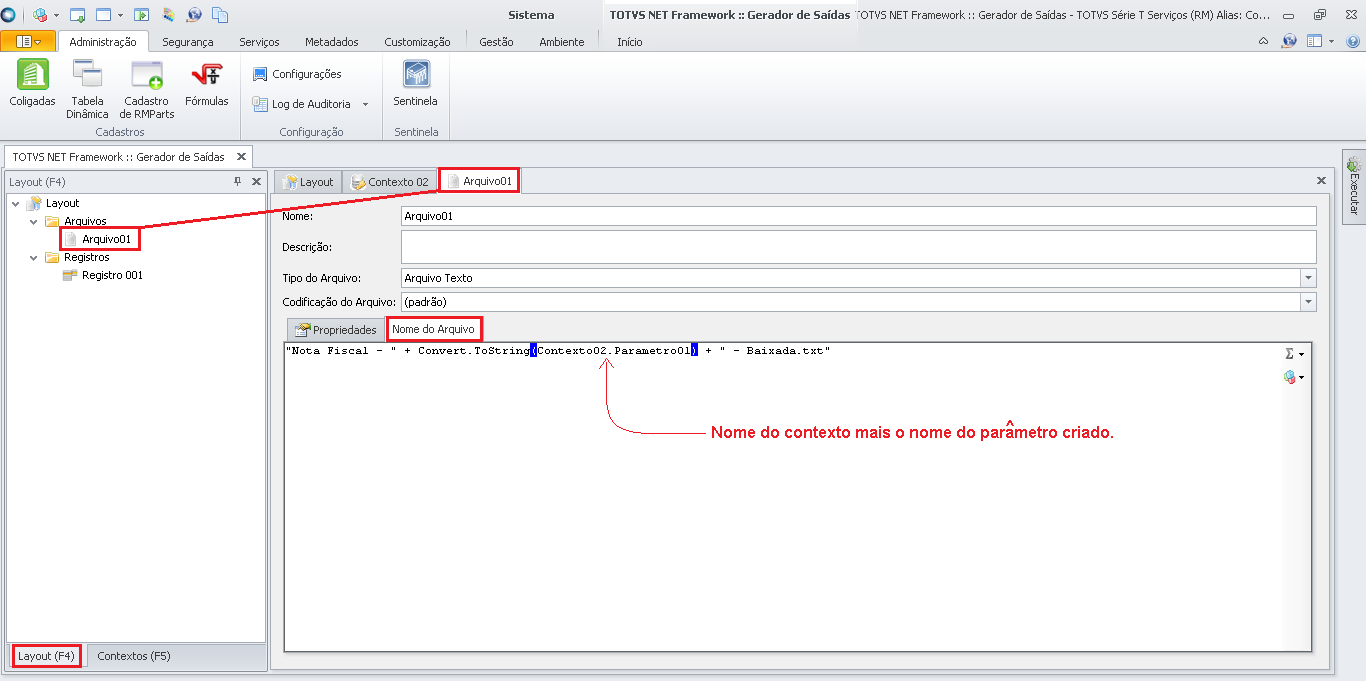Click inside the file name expression editor
This screenshot has height=681, width=1366.
coord(782,496)
